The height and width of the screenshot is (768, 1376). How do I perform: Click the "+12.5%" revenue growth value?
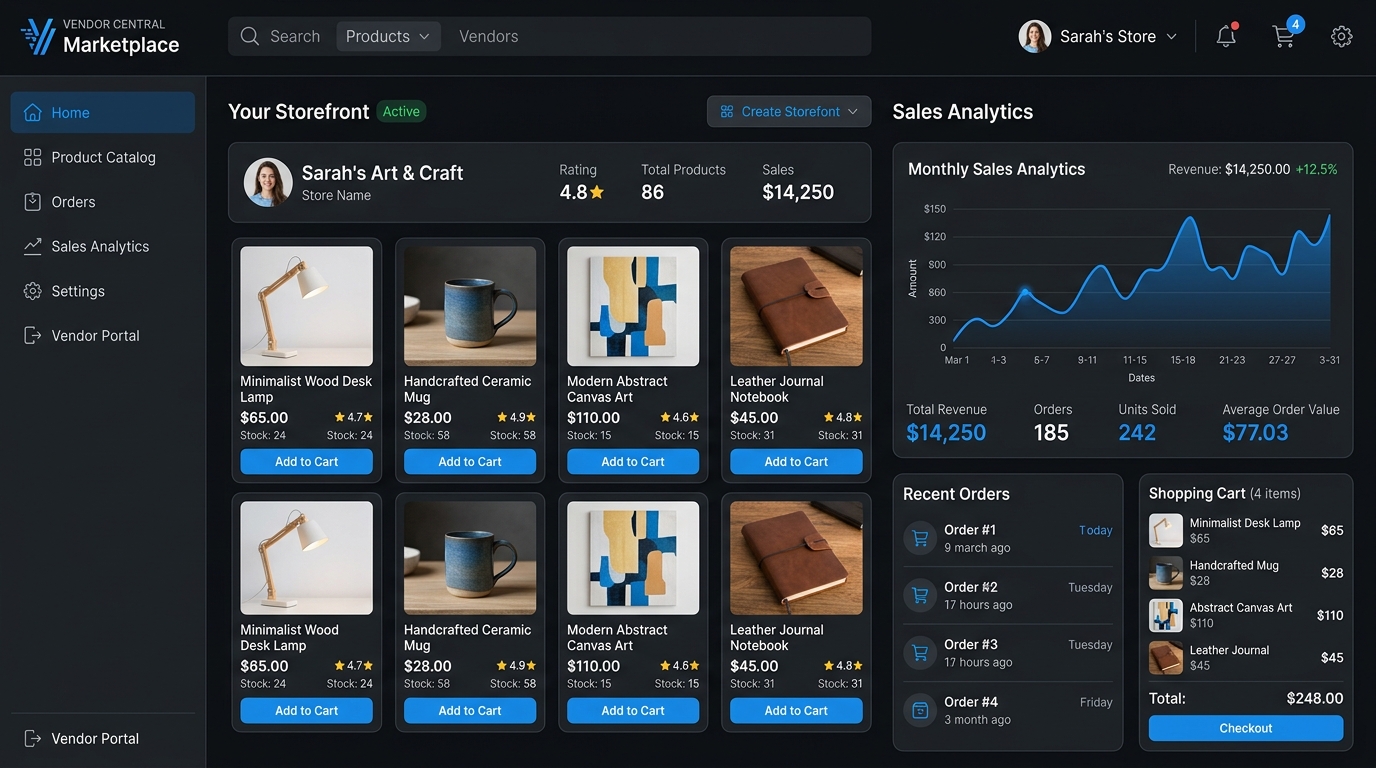coord(1316,169)
